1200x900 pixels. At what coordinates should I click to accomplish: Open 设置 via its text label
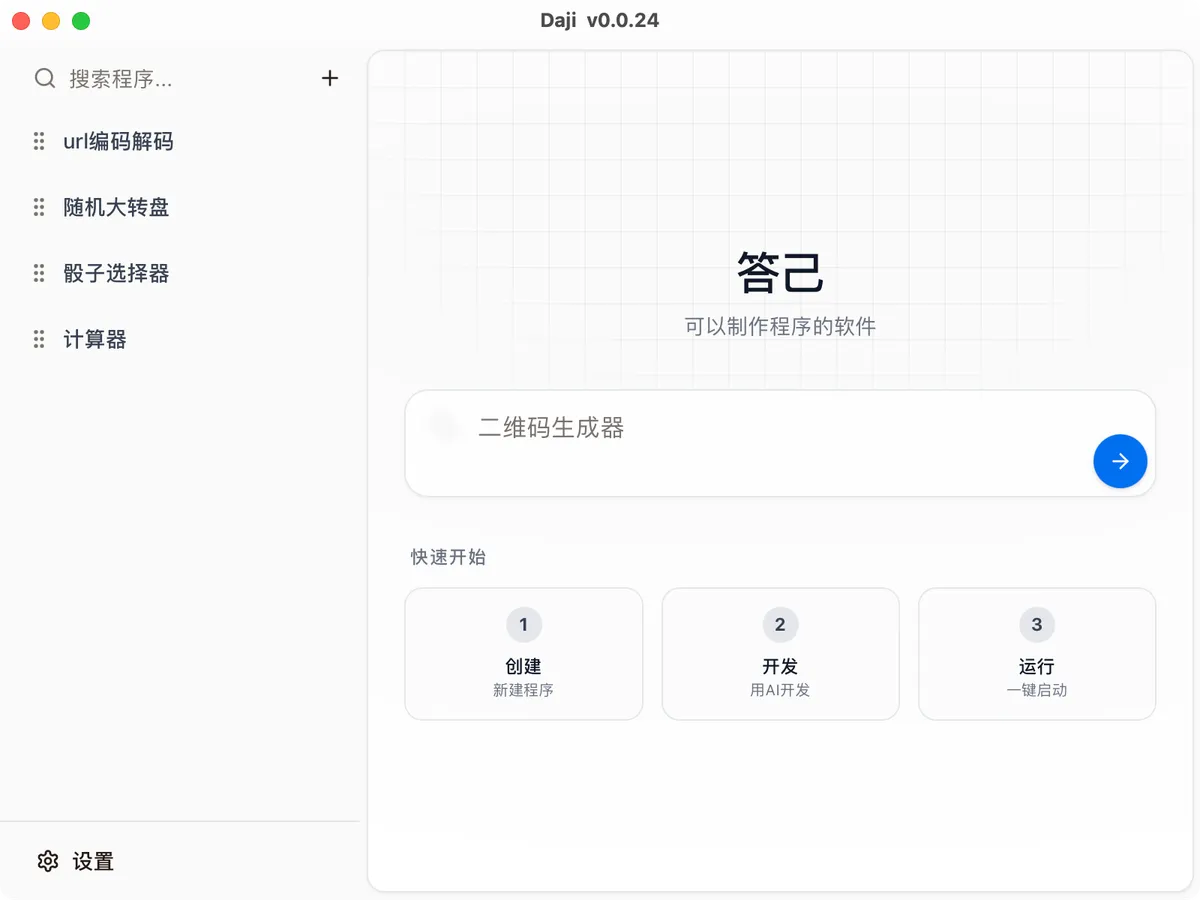click(x=93, y=861)
